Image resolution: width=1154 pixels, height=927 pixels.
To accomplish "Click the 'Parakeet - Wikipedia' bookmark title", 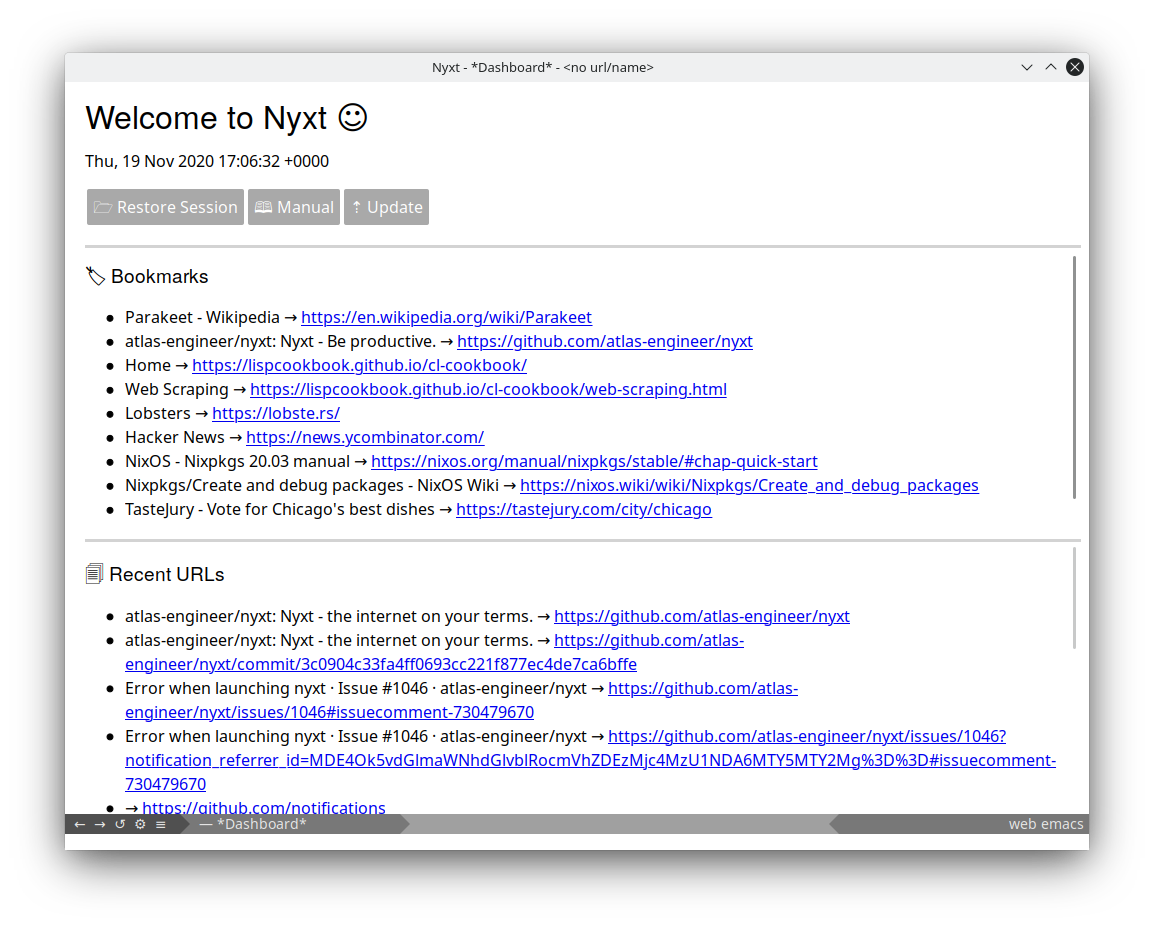I will (x=202, y=318).
